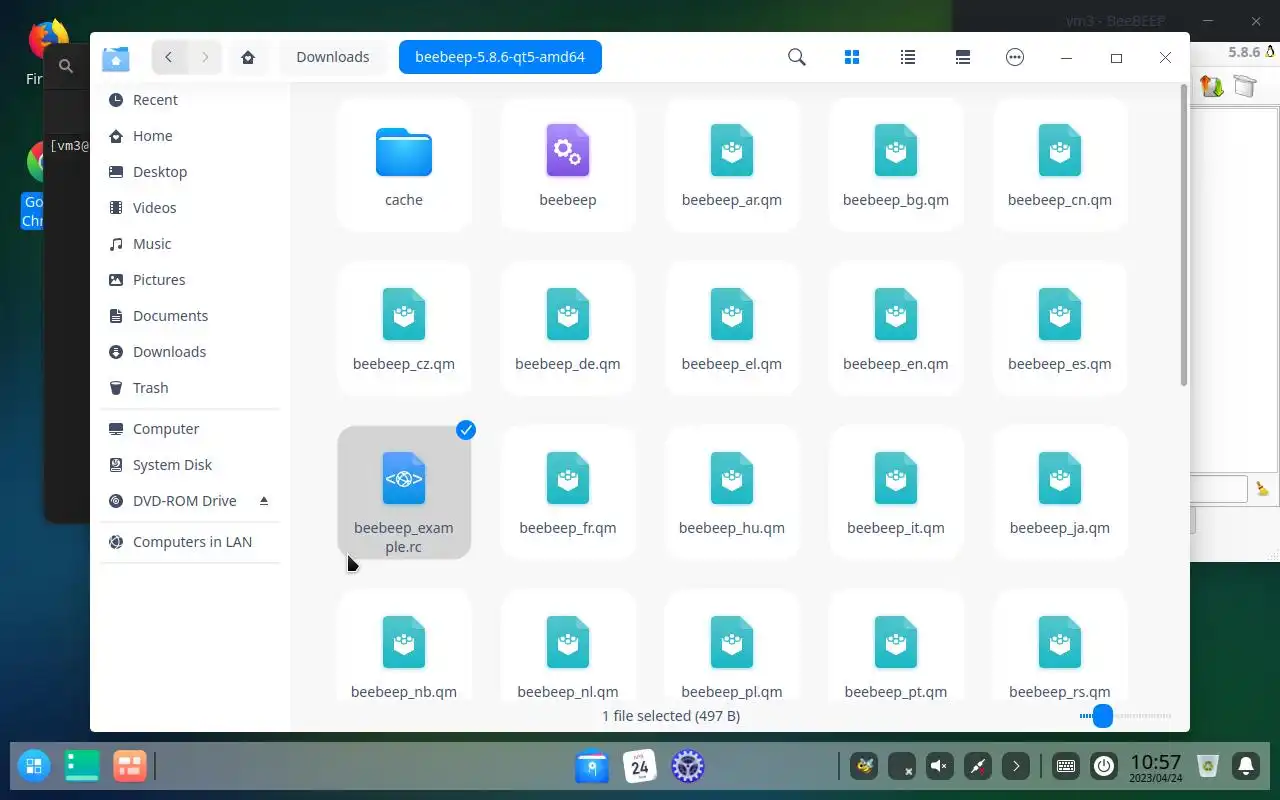
Task: Select the beebeep_bg.qm file
Action: pyautogui.click(x=896, y=165)
